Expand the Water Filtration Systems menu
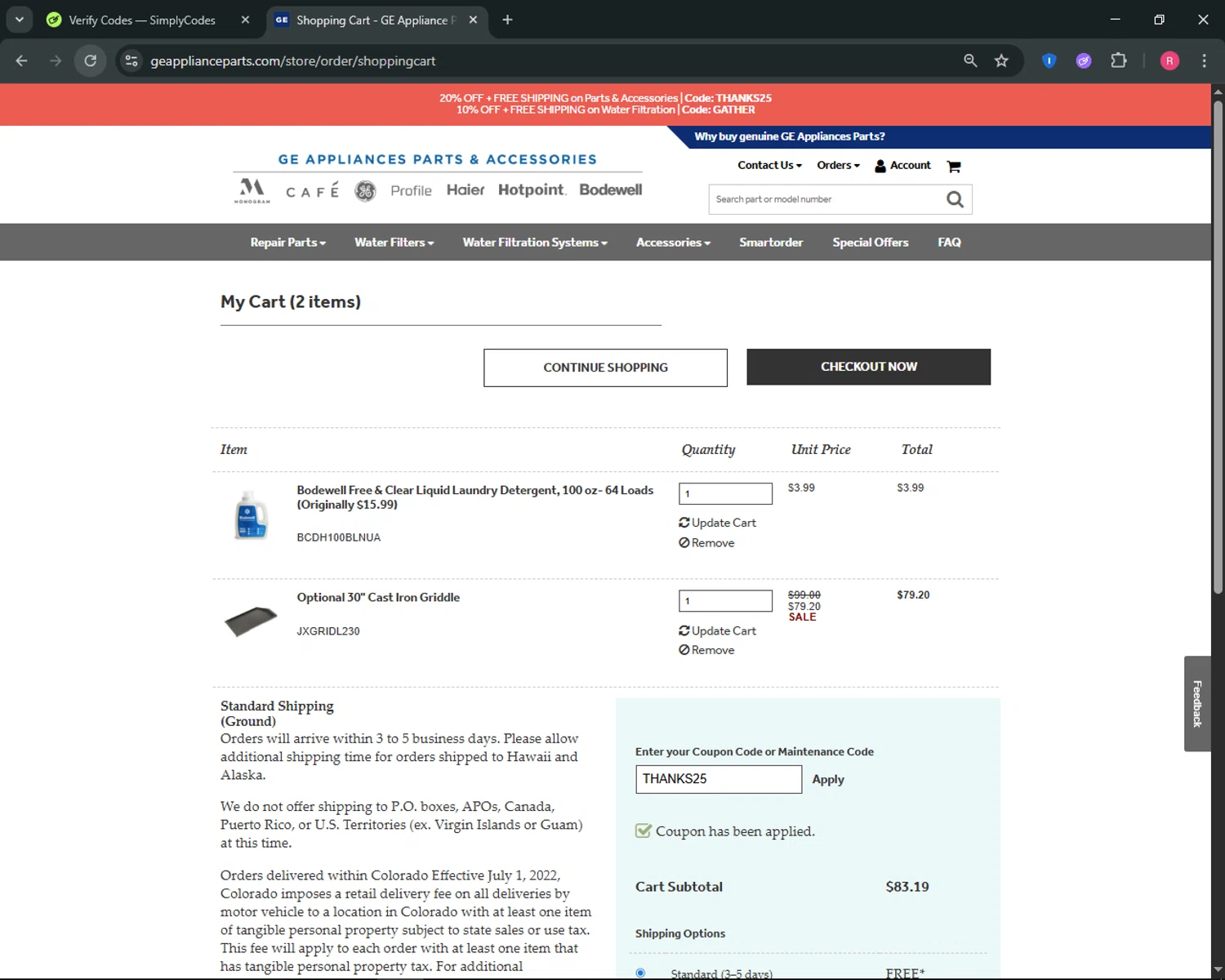 coord(535,243)
